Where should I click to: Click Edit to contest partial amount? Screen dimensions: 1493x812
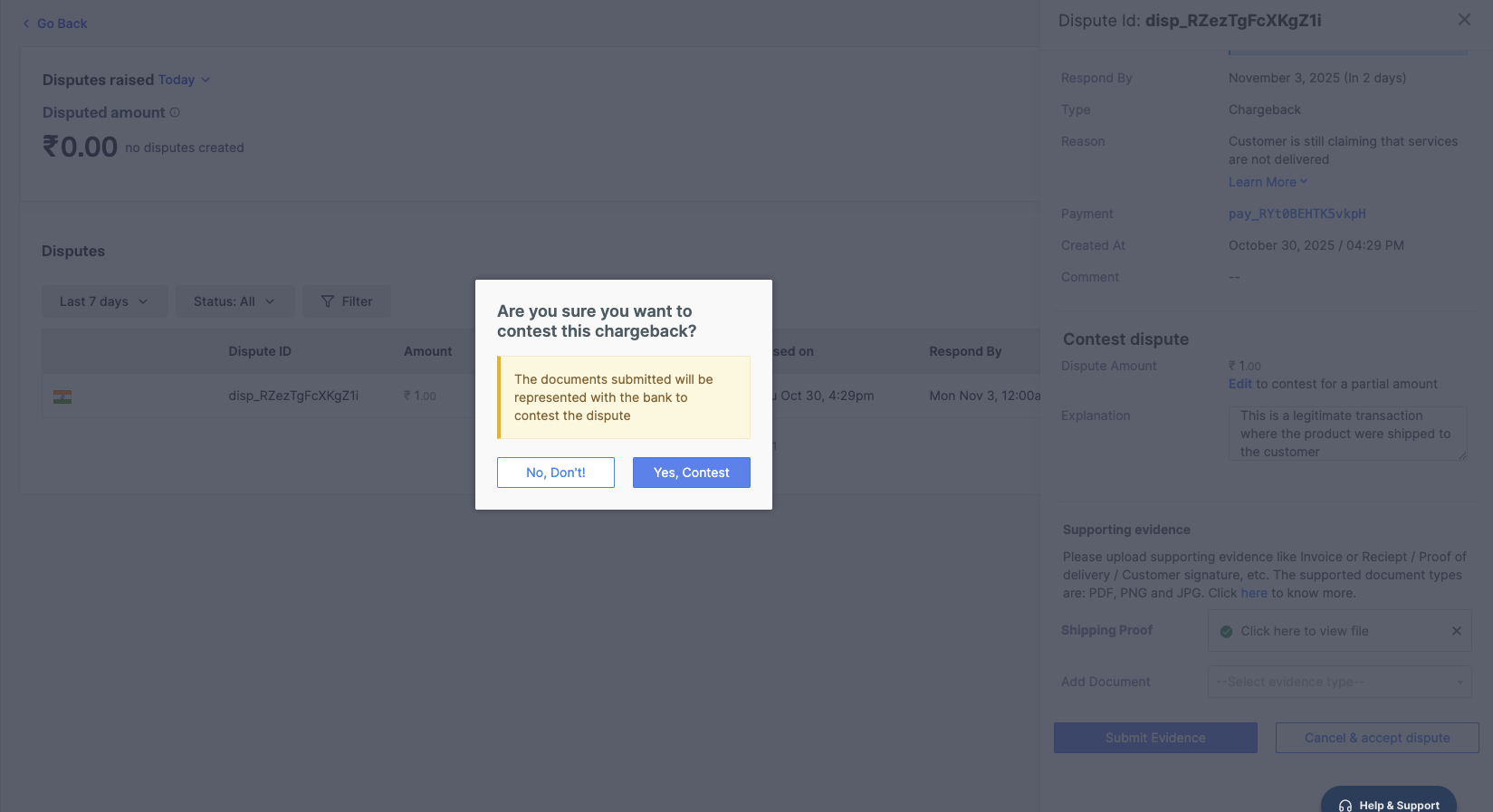pyautogui.click(x=1239, y=384)
